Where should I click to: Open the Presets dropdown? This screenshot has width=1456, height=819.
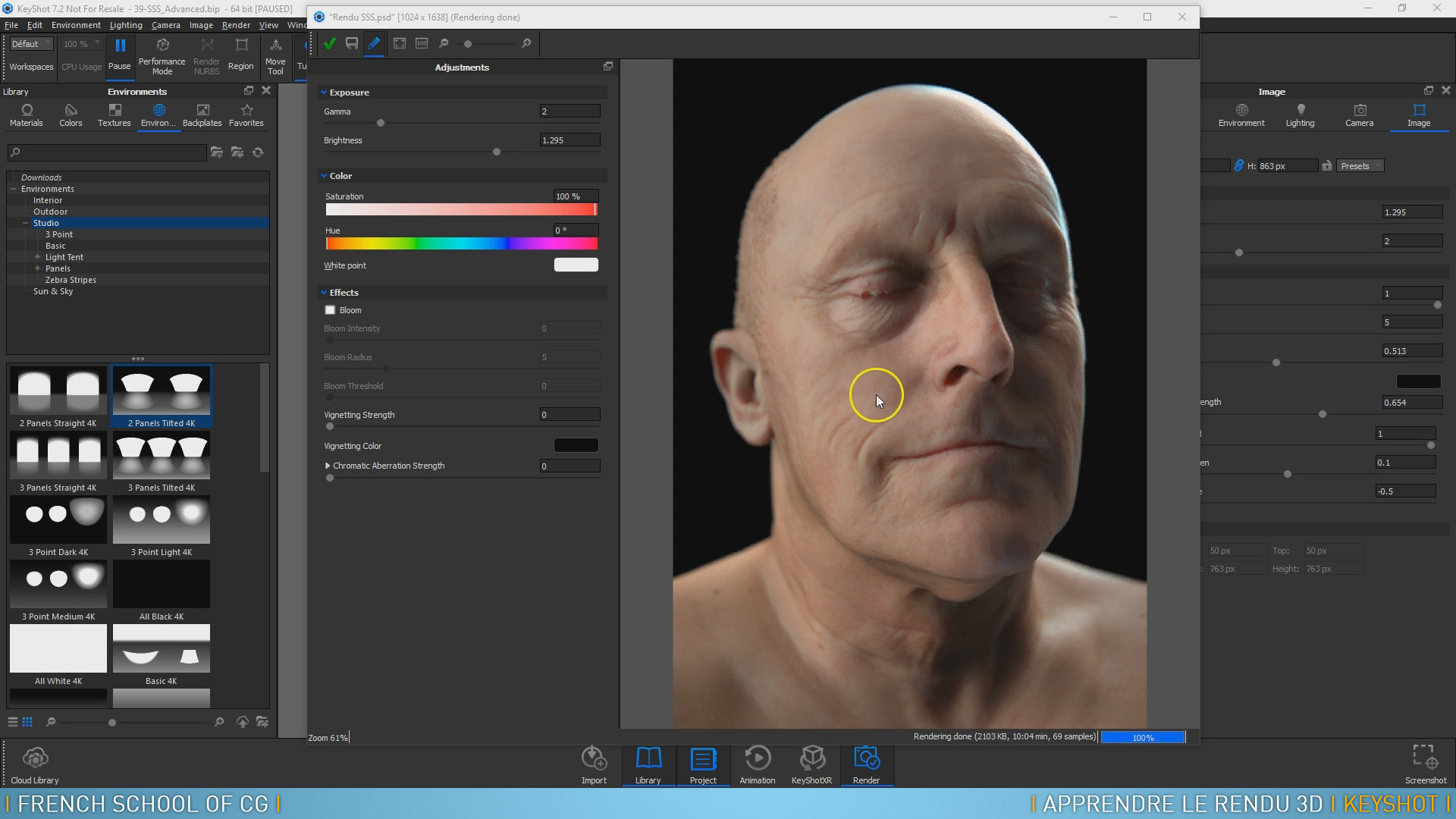pos(1359,165)
